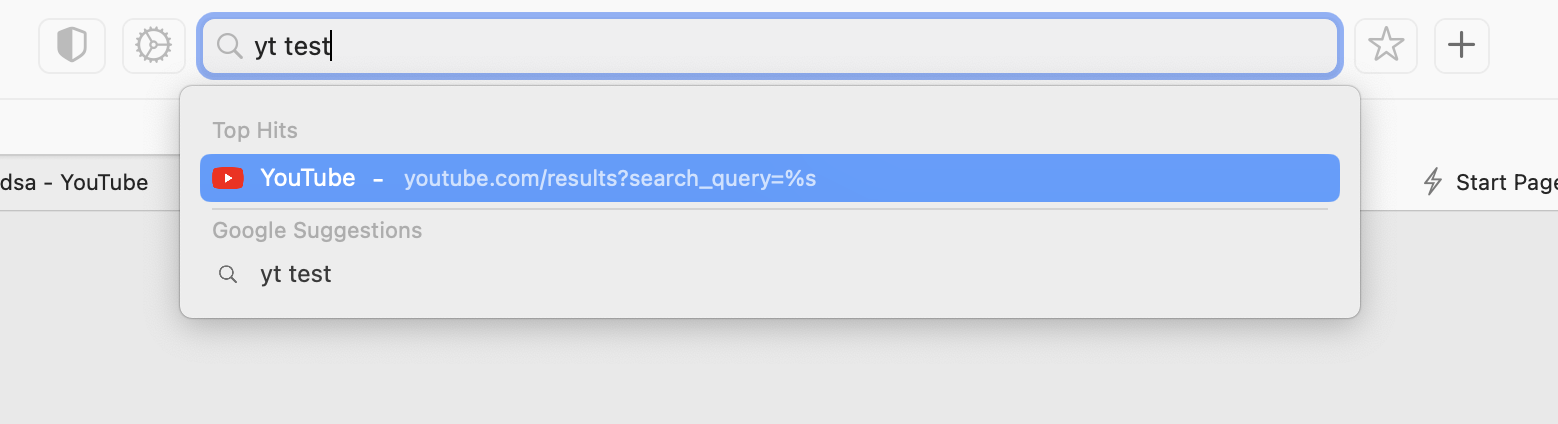Click the youtube.com/results search URL text
Viewport: 1558px width, 424px height.
pyautogui.click(x=610, y=179)
